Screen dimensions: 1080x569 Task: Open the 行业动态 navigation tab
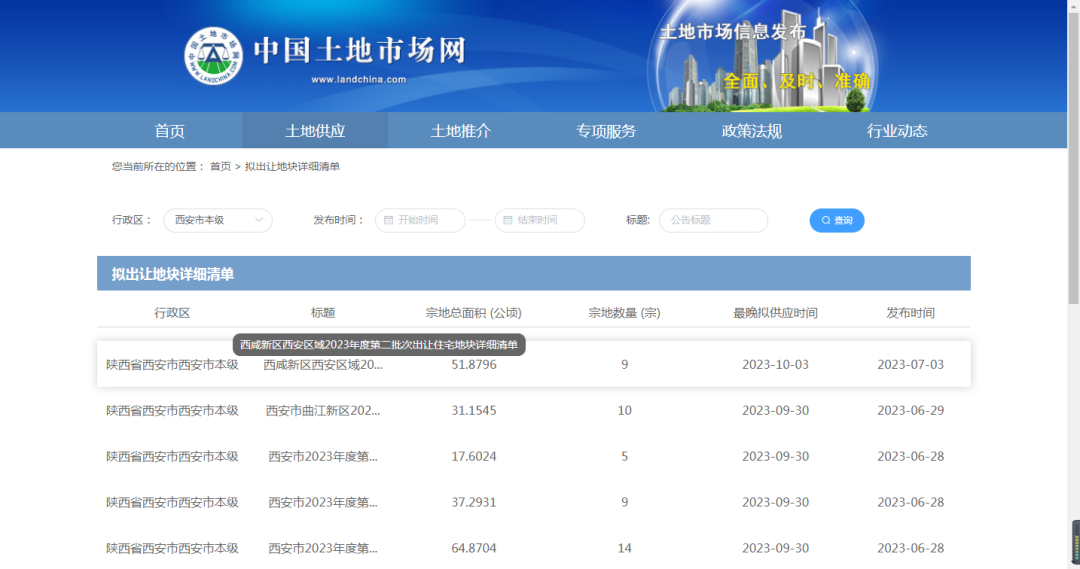point(897,131)
